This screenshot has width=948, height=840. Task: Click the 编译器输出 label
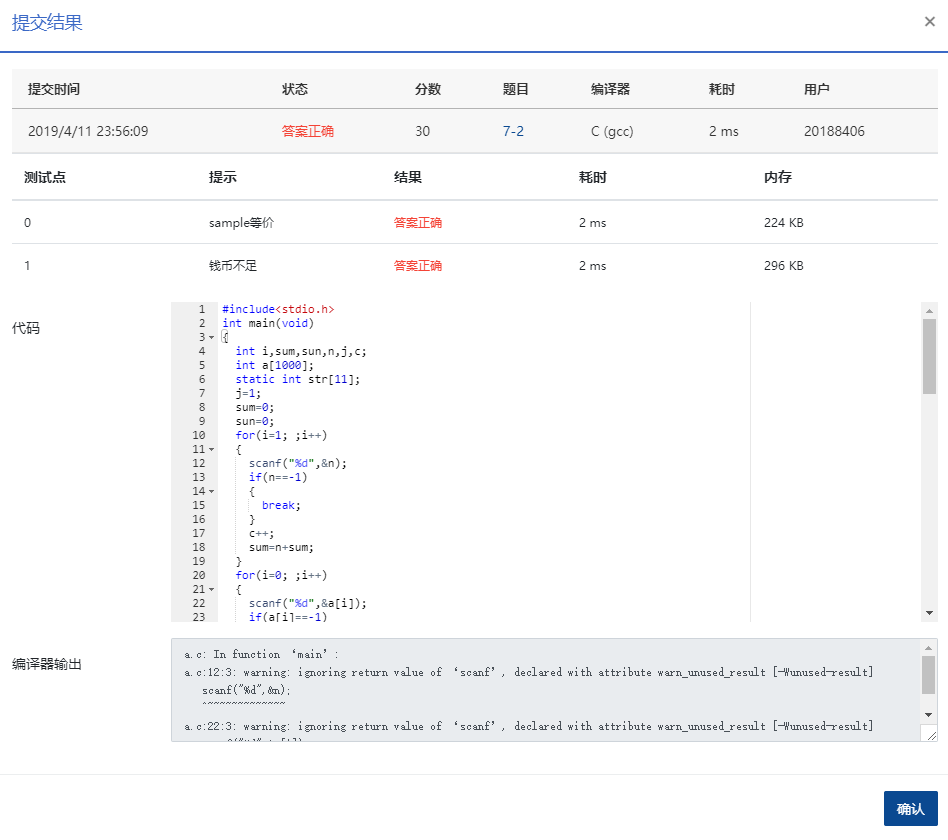click(47, 664)
